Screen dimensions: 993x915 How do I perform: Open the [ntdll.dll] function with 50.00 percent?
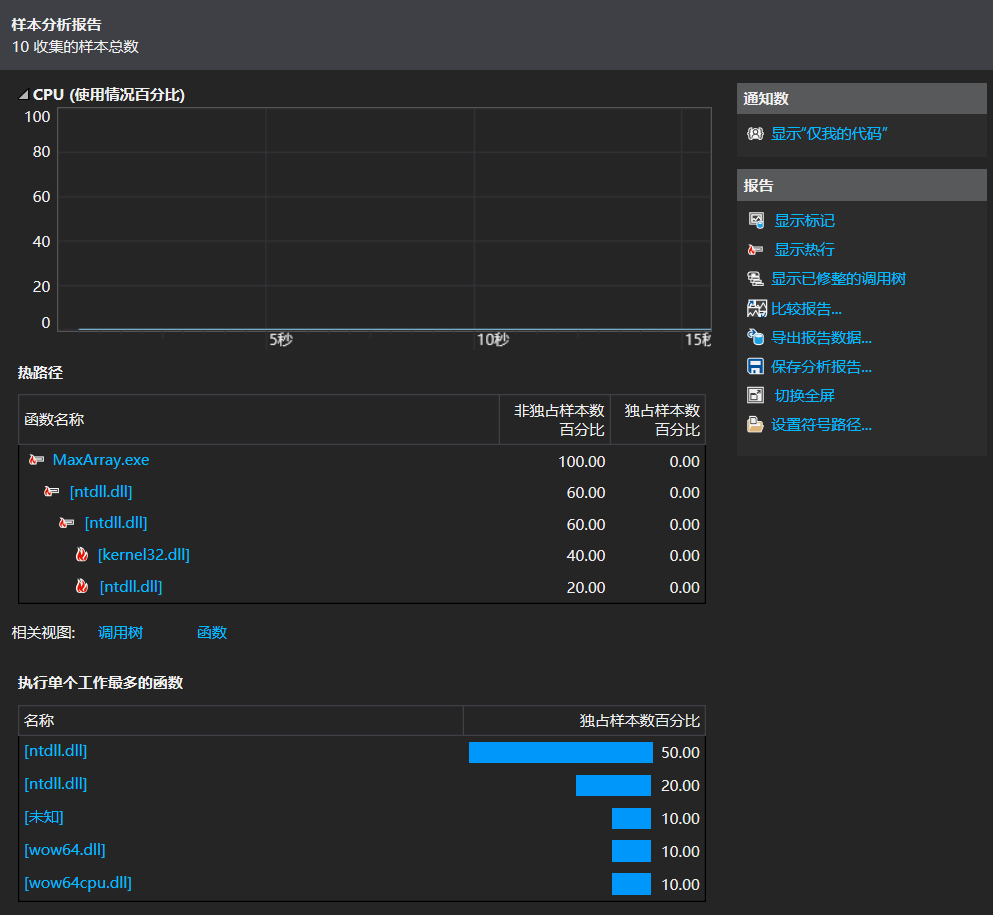[x=55, y=751]
